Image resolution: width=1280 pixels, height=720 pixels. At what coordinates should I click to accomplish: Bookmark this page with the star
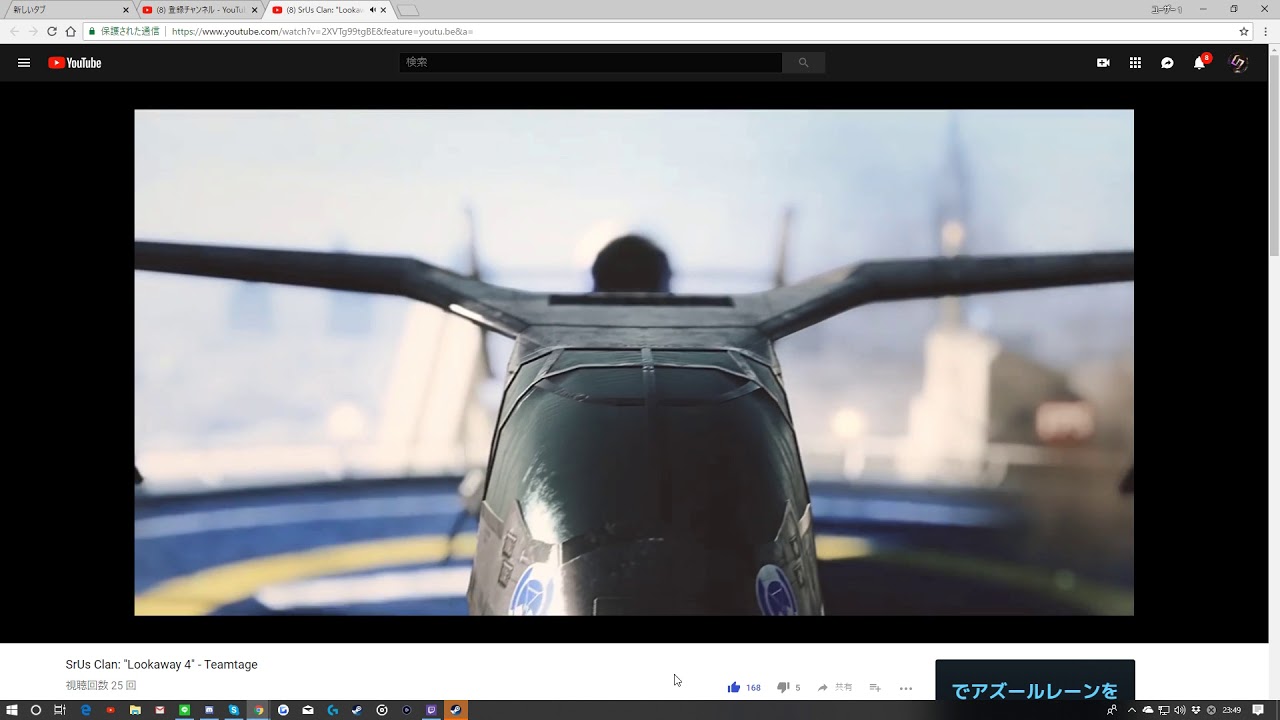1244,31
